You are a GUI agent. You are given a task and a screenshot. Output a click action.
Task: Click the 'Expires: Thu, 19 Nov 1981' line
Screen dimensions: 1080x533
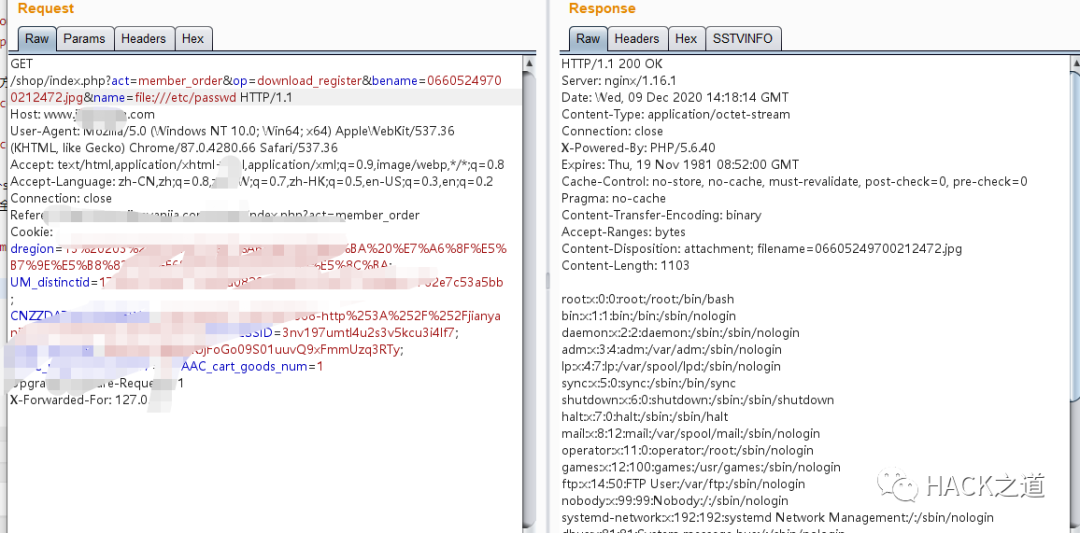[x=680, y=165]
